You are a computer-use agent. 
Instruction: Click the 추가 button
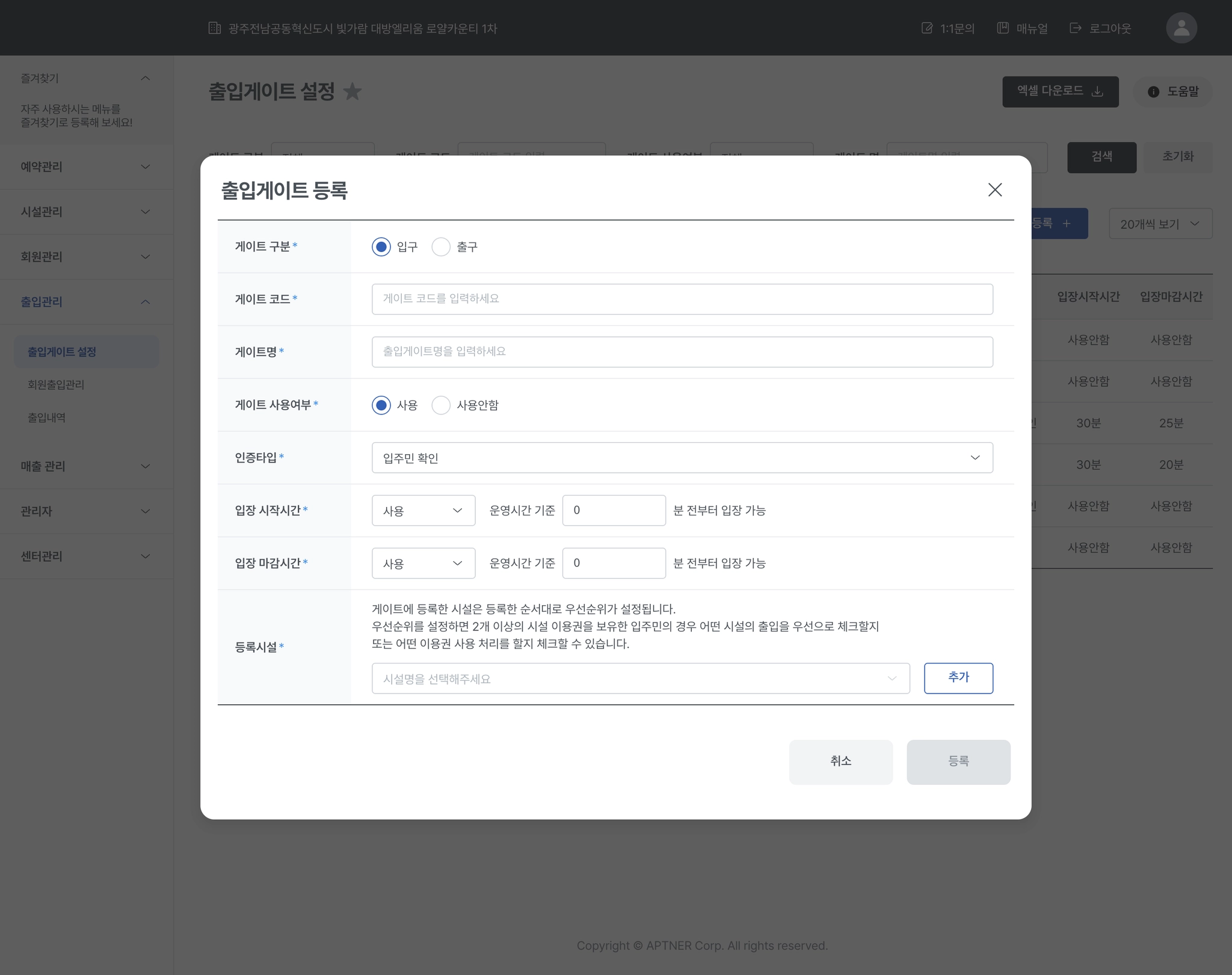pyautogui.click(x=958, y=678)
